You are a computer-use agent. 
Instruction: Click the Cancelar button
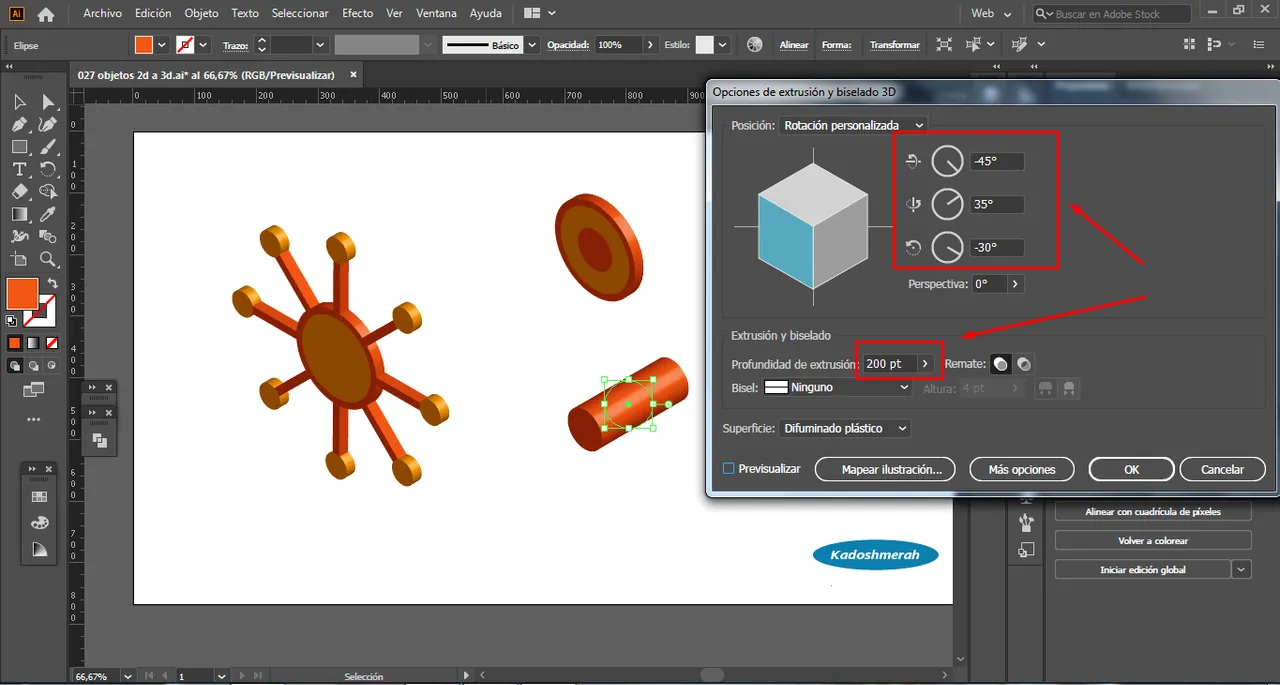click(x=1222, y=469)
